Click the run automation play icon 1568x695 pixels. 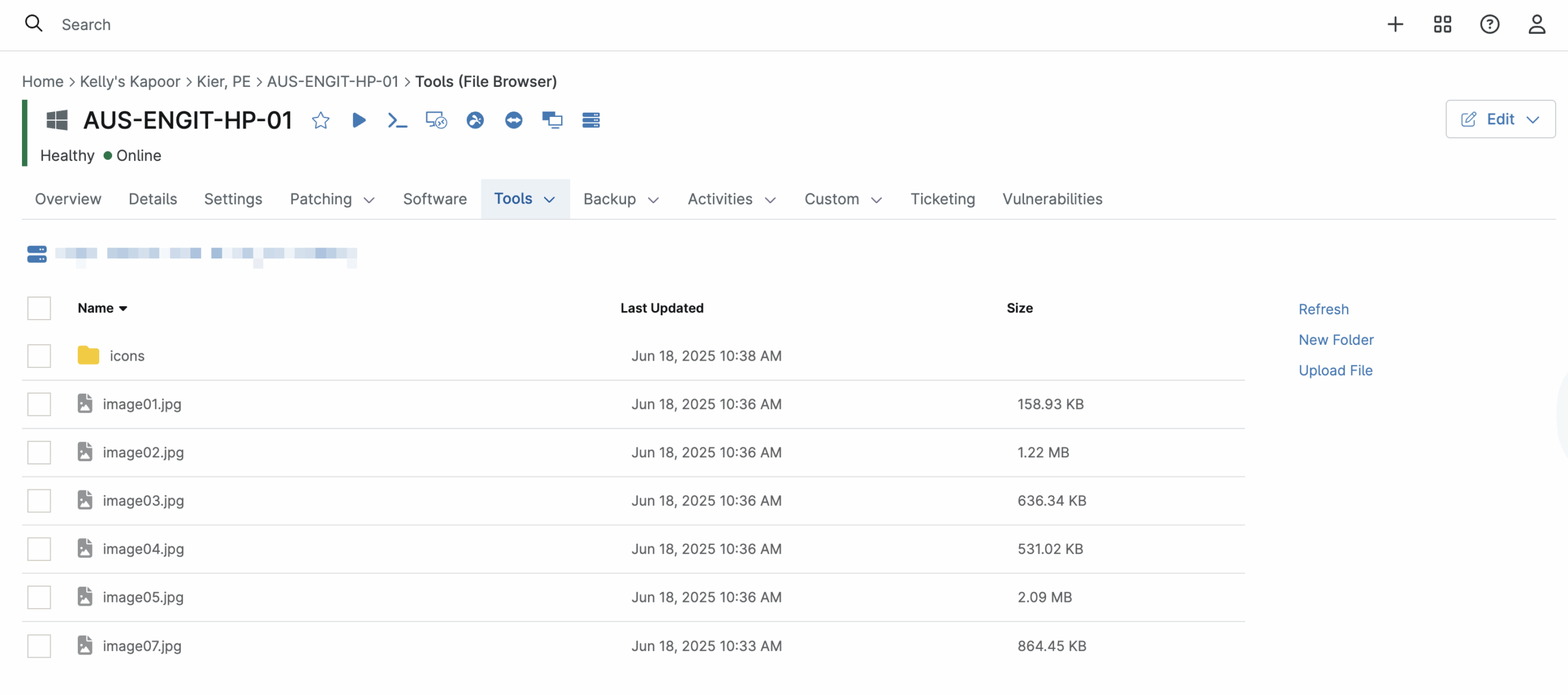[x=359, y=120]
